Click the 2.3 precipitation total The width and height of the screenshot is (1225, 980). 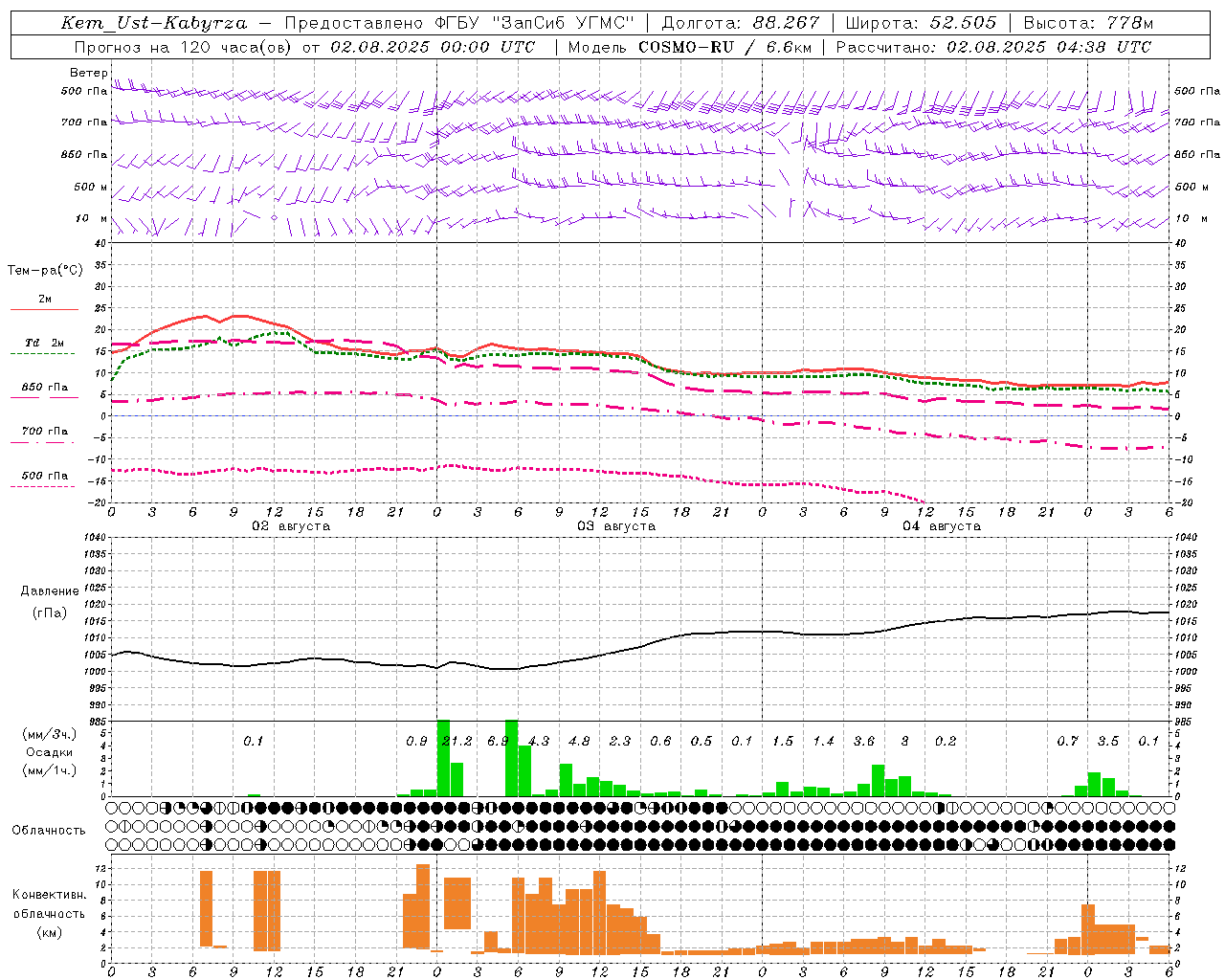620,742
